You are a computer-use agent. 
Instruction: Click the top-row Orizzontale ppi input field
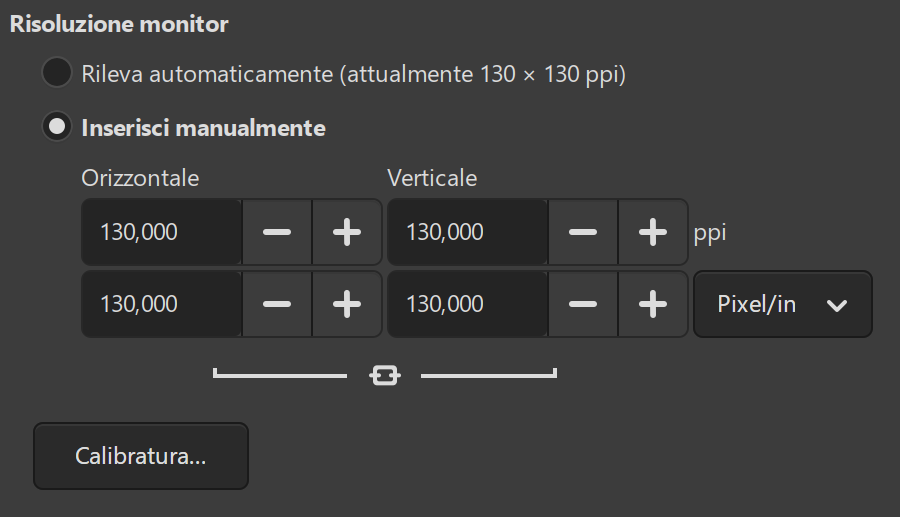click(162, 232)
